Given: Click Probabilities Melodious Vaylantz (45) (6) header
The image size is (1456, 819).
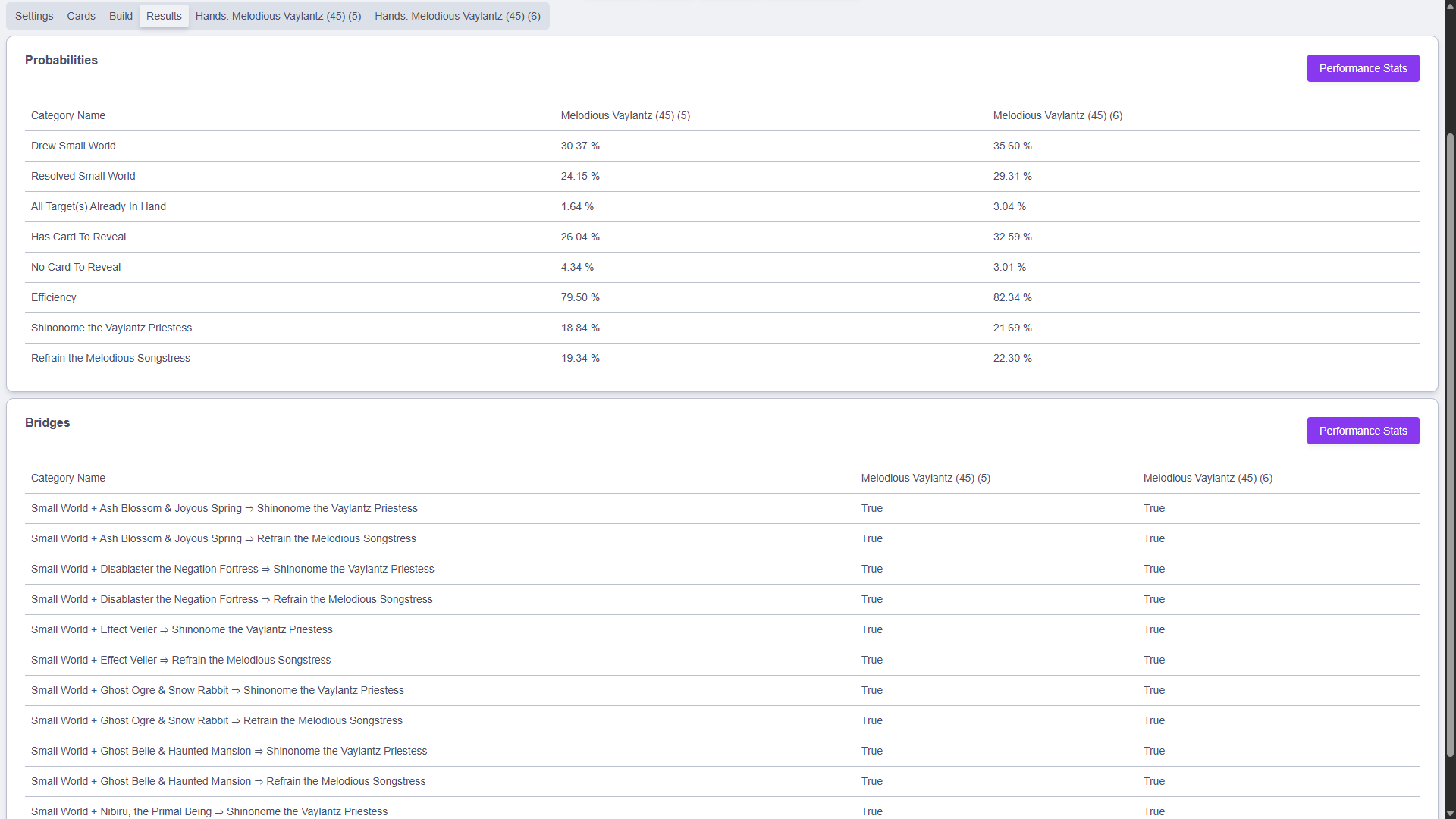Looking at the screenshot, I should pyautogui.click(x=1058, y=115).
